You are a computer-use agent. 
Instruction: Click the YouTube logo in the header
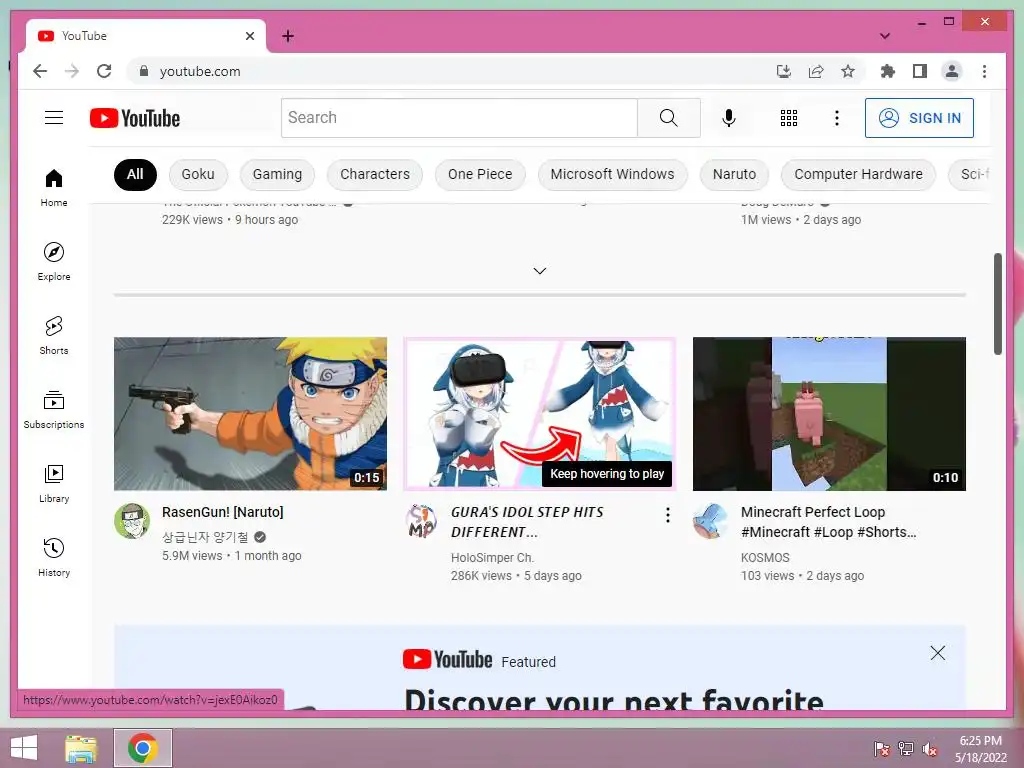pos(135,118)
